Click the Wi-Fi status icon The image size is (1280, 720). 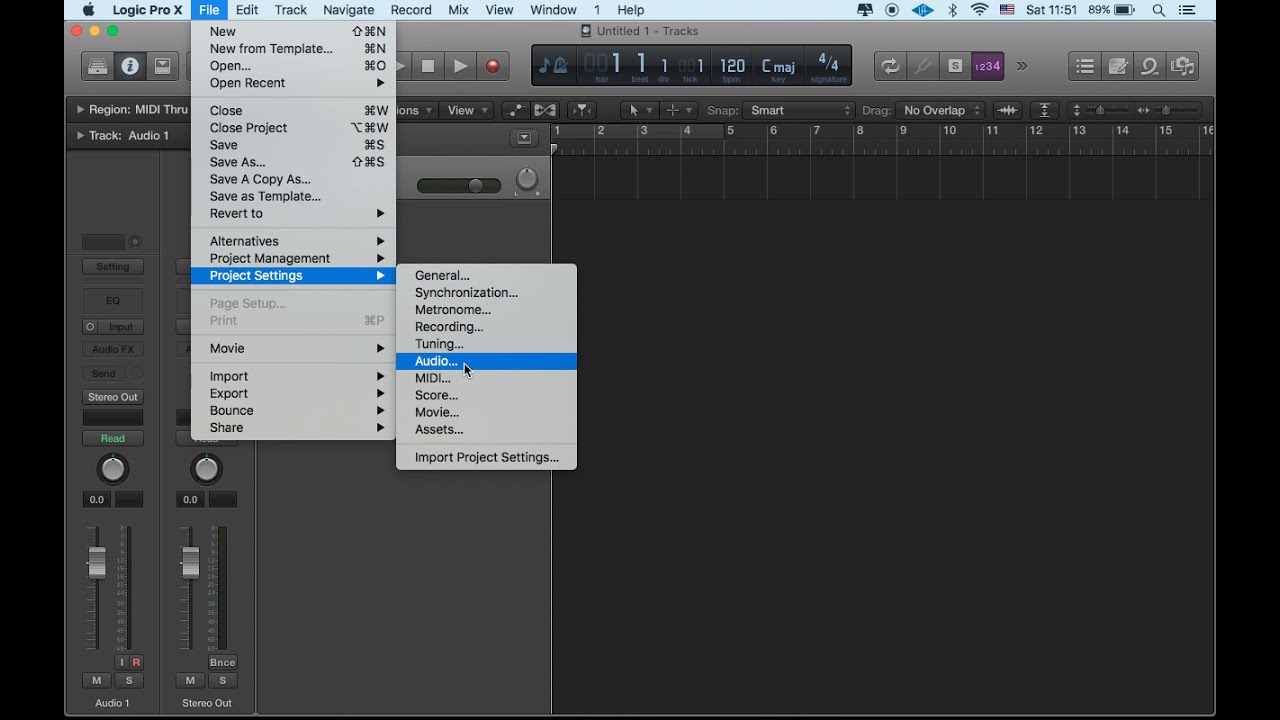pyautogui.click(x=980, y=10)
